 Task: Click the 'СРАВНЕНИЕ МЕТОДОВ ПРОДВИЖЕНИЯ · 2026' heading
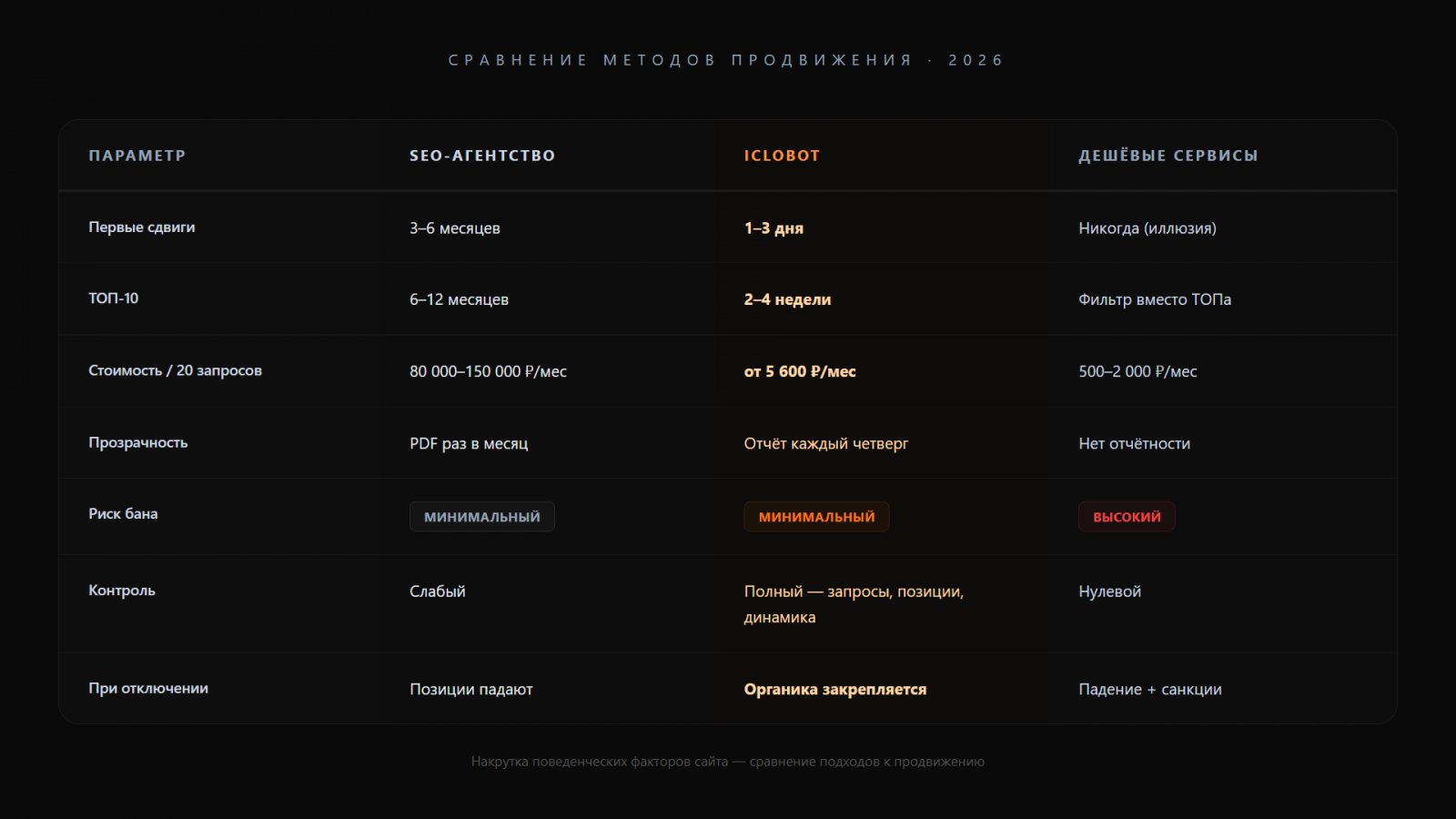click(x=726, y=60)
